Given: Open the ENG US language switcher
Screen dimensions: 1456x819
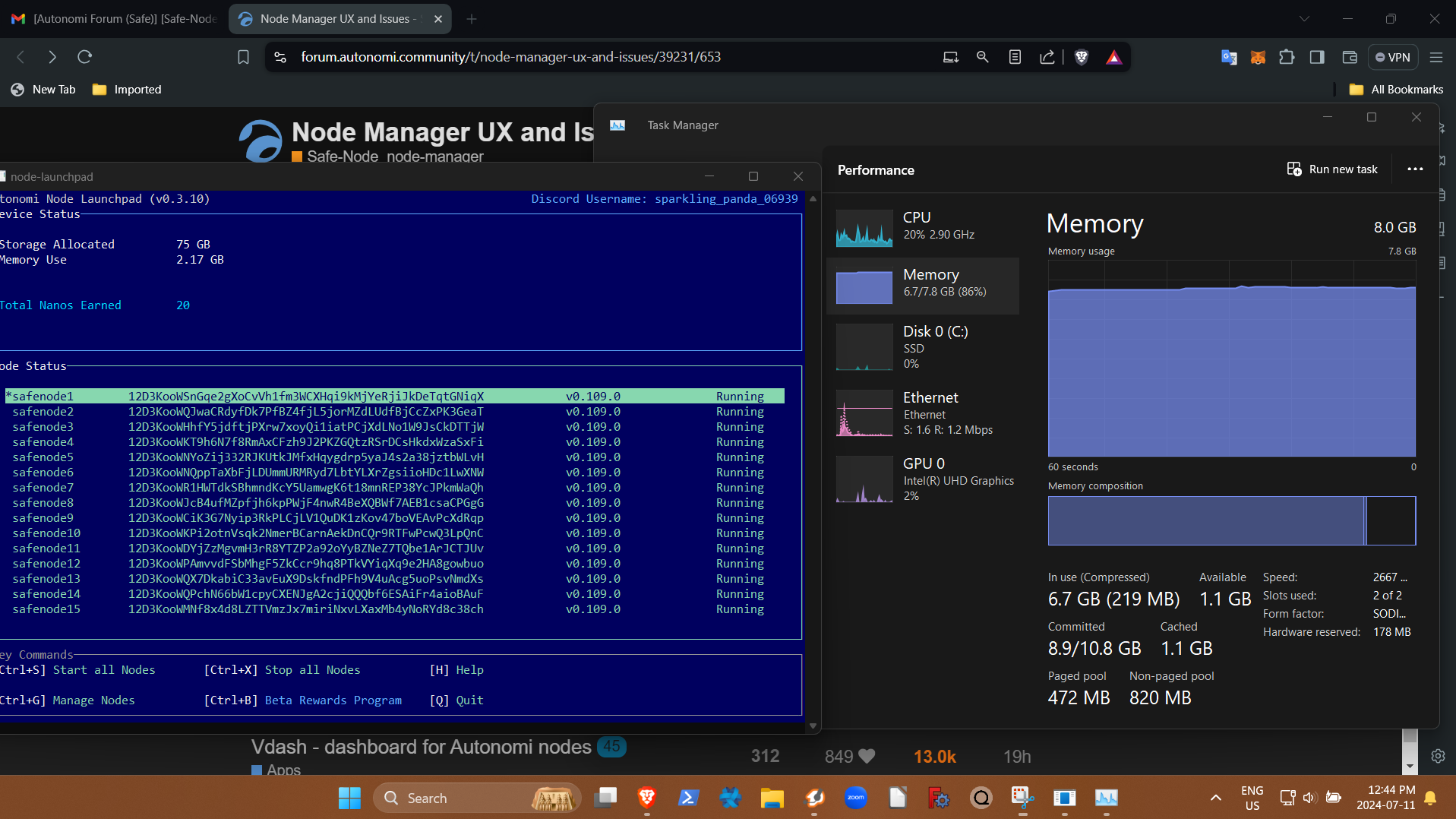Looking at the screenshot, I should (x=1252, y=798).
